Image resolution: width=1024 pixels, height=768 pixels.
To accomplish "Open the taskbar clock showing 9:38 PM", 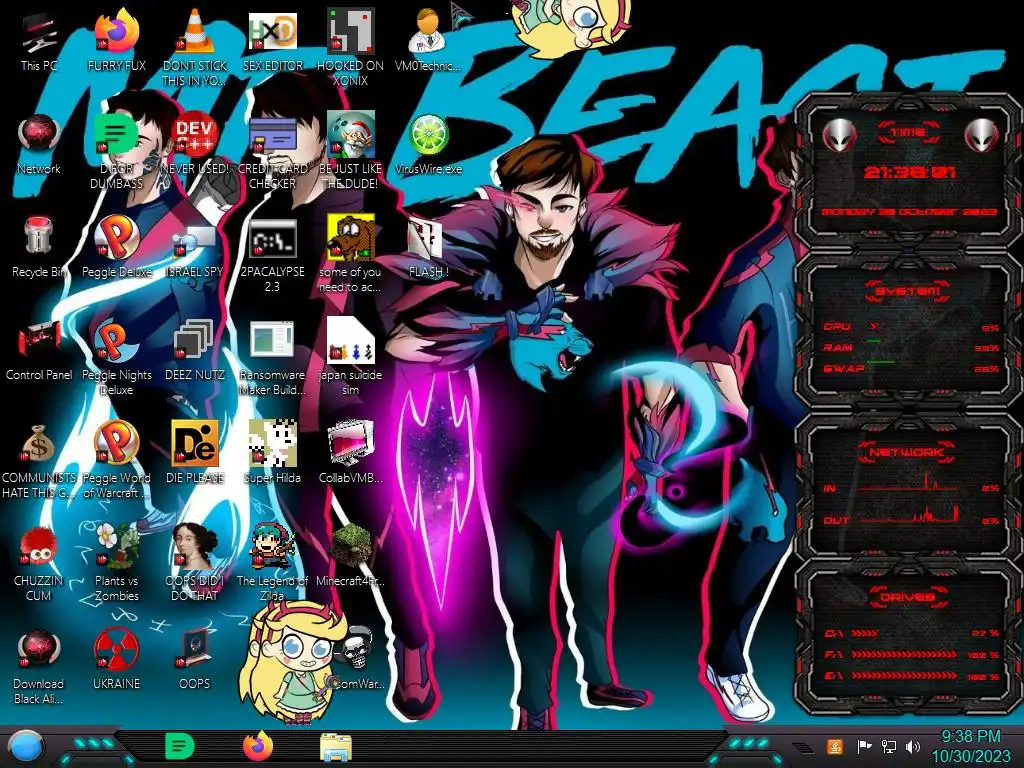I will (970, 746).
